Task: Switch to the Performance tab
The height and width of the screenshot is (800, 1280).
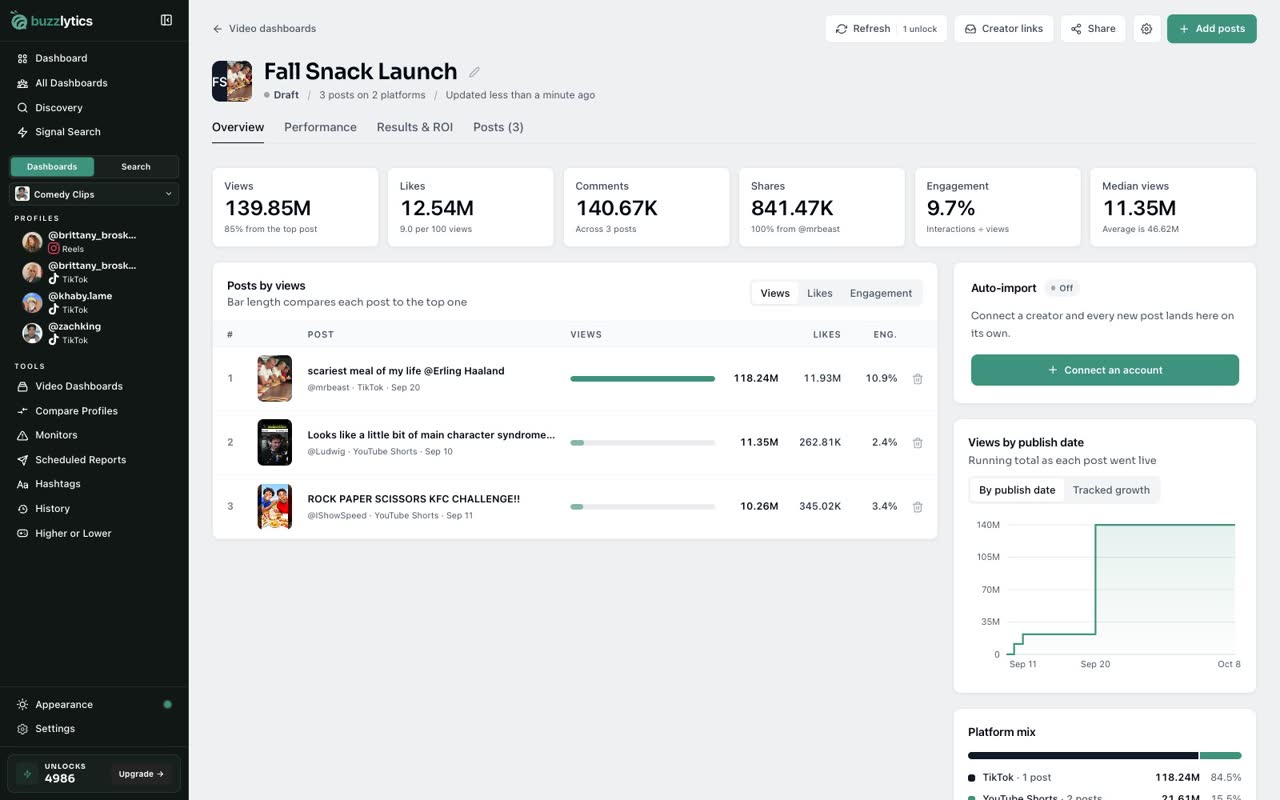Action: (x=320, y=127)
